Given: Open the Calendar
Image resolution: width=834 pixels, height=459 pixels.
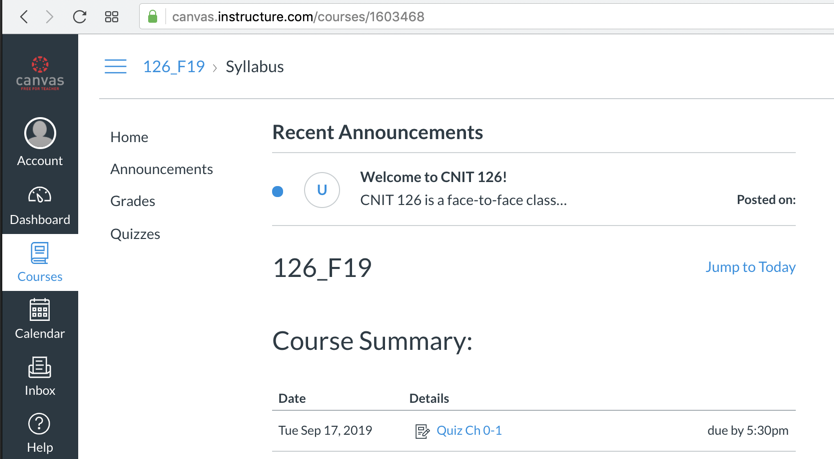Looking at the screenshot, I should 40,319.
